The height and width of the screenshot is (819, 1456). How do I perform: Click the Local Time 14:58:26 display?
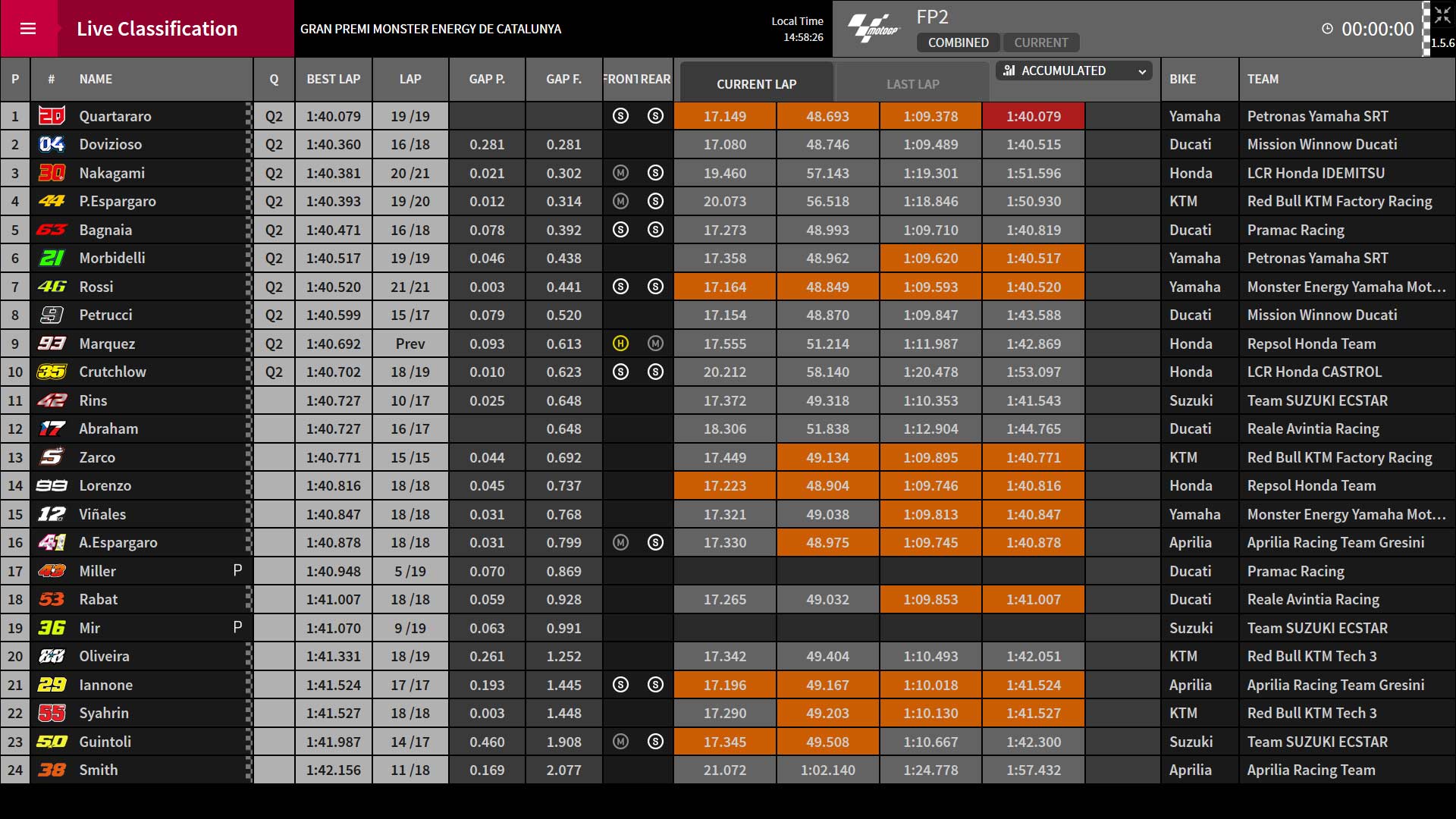797,29
